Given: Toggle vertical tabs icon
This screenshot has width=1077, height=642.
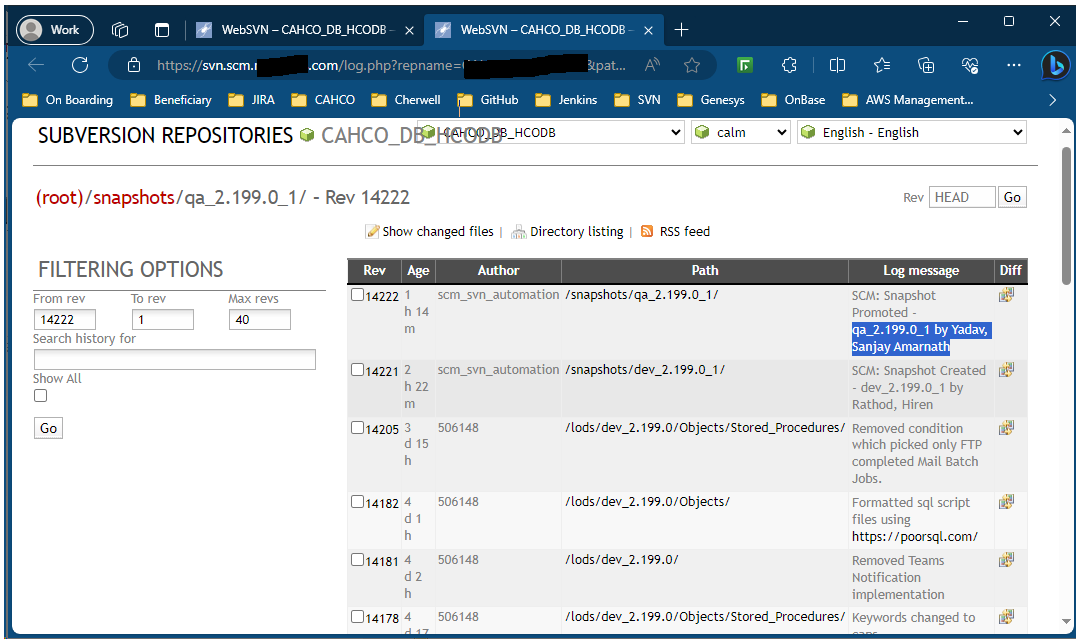Looking at the screenshot, I should pos(161,30).
